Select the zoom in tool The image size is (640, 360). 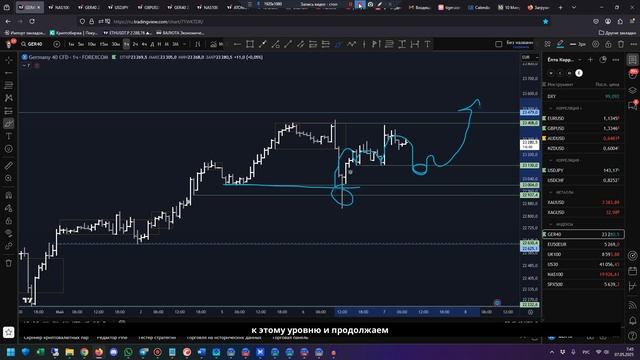9,178
